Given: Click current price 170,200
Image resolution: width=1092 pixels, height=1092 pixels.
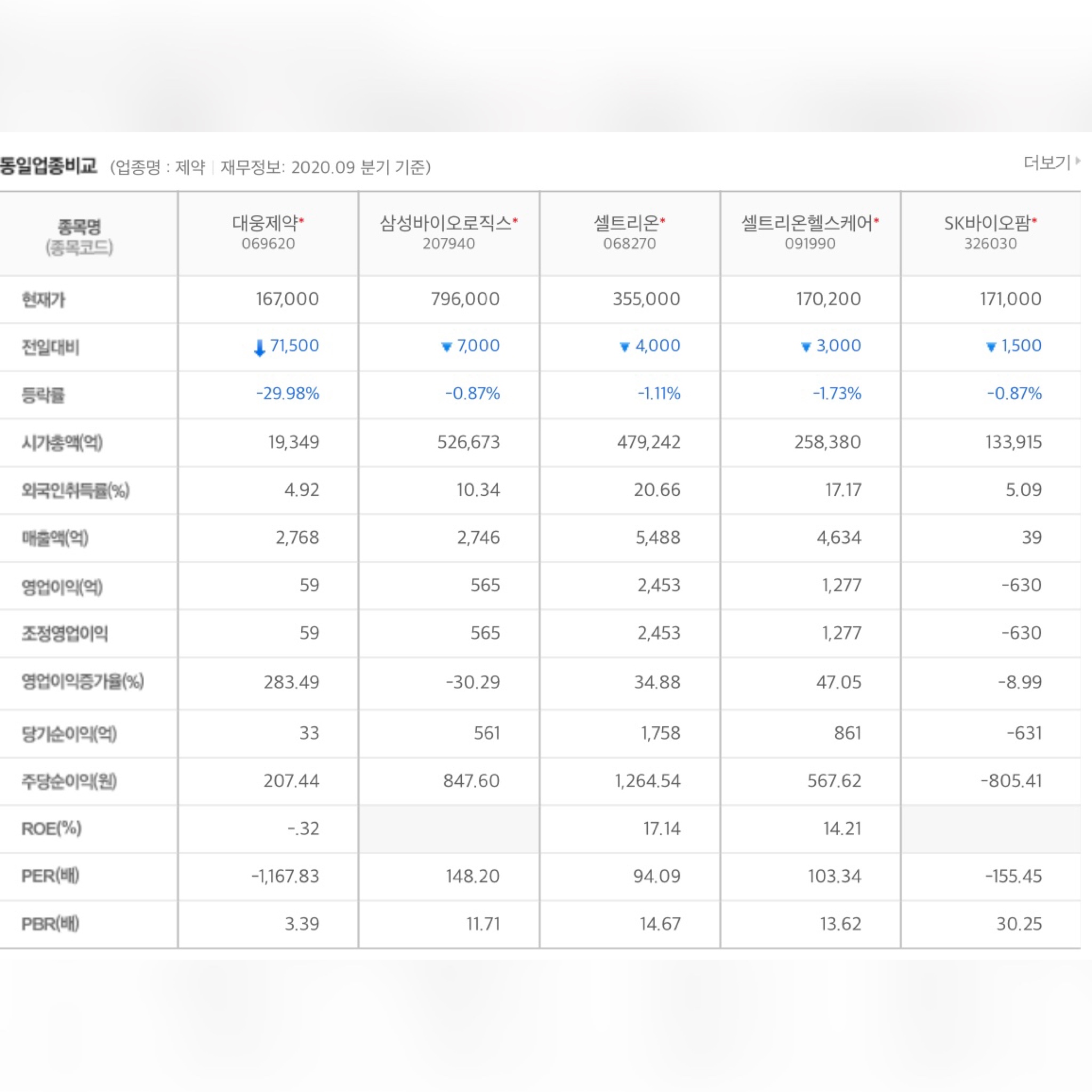Looking at the screenshot, I should [x=829, y=299].
